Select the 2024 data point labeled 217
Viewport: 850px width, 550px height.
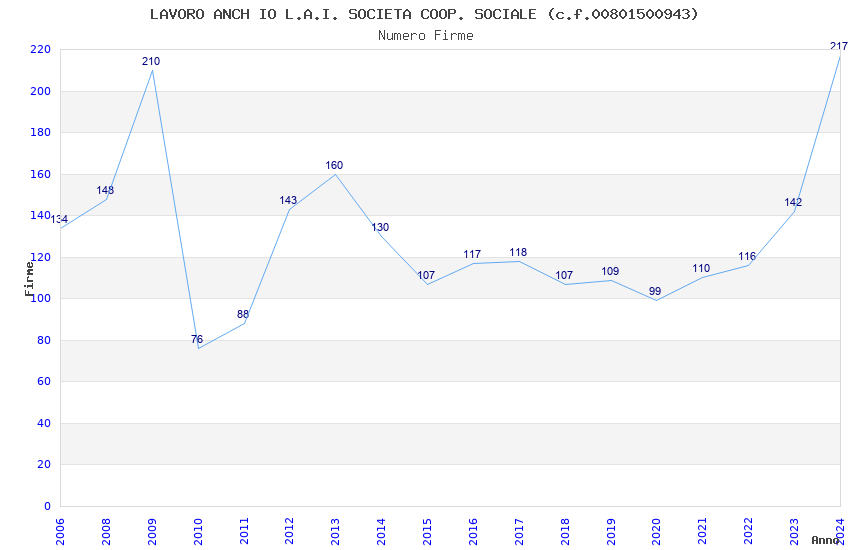(839, 47)
